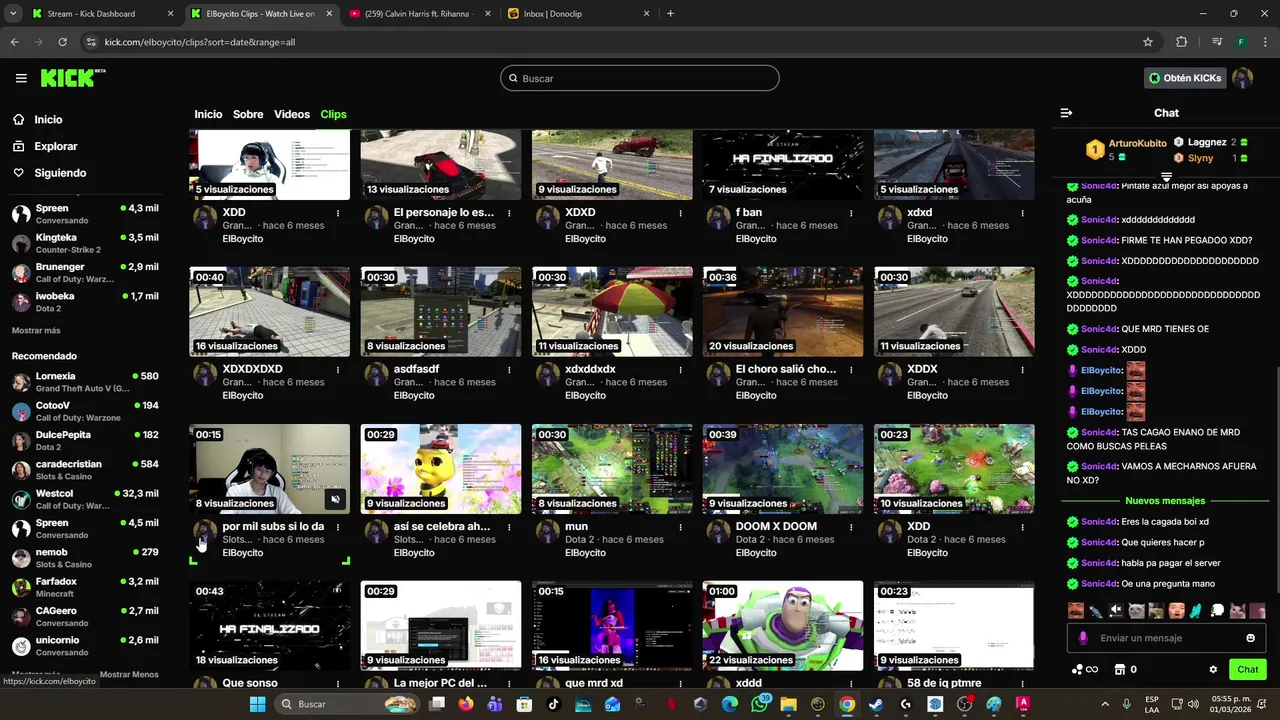1280x720 pixels.
Task: Switch to the channel's Inicio tab
Action: click(208, 114)
